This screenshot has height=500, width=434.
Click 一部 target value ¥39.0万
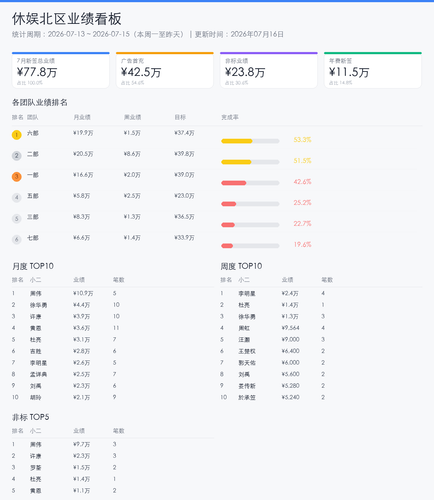click(184, 175)
